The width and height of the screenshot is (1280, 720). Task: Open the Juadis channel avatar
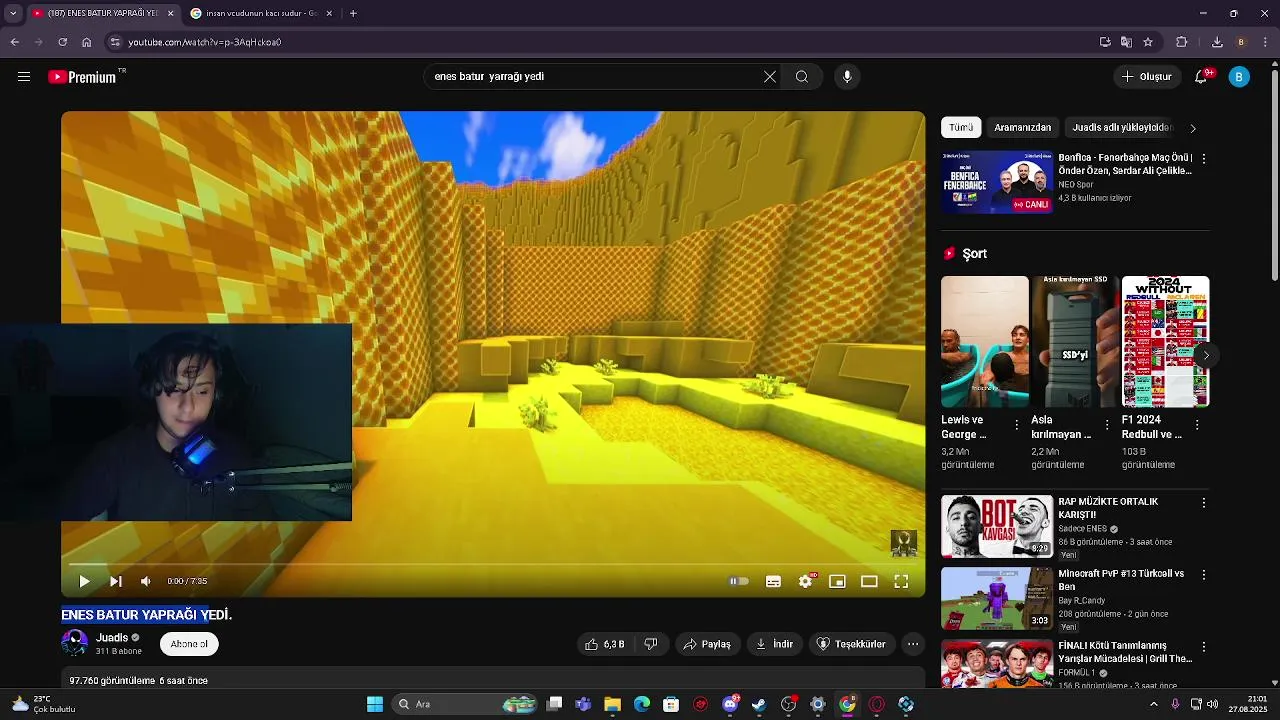pyautogui.click(x=74, y=643)
